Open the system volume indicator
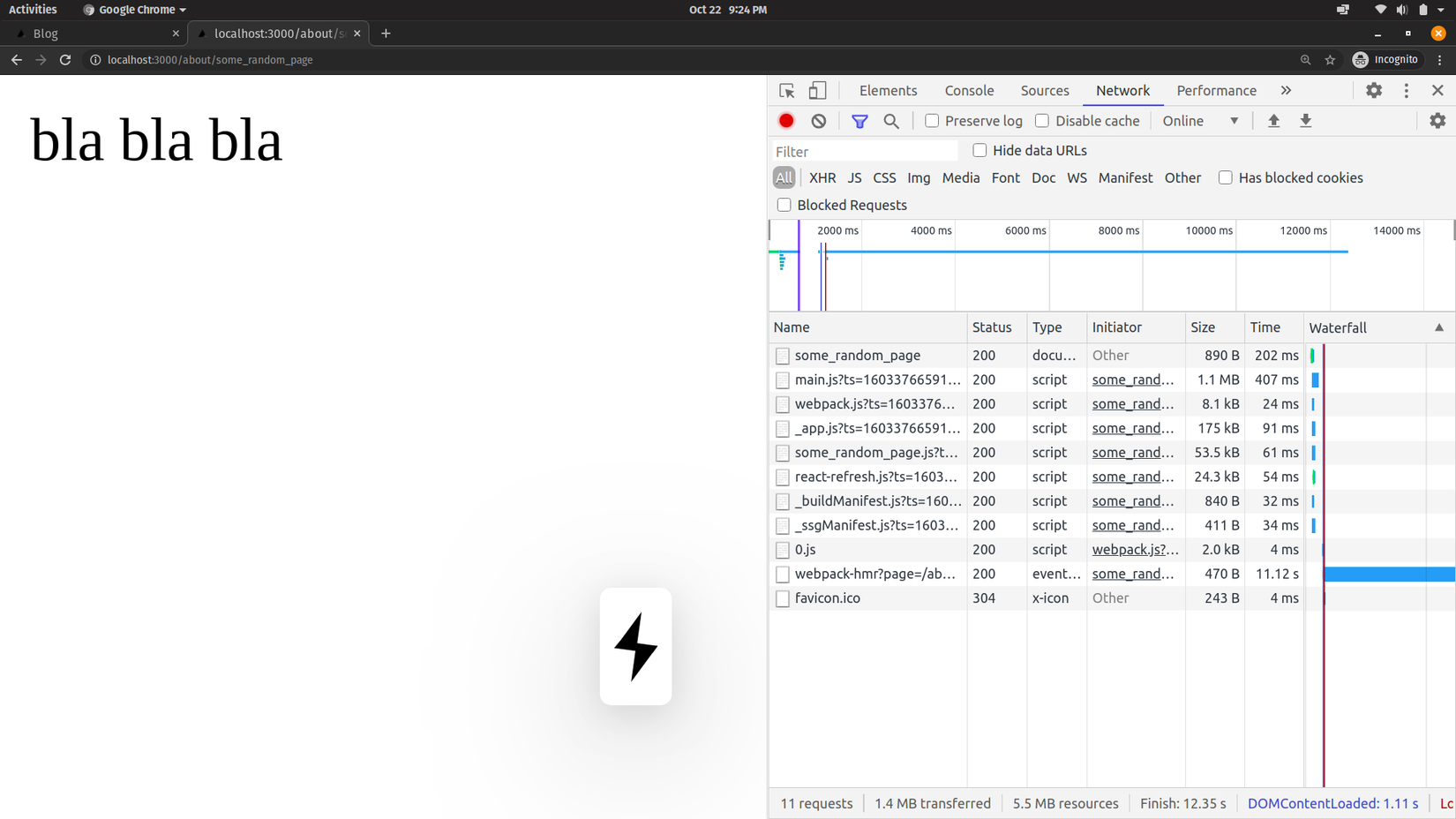The height and width of the screenshot is (819, 1456). [1402, 10]
